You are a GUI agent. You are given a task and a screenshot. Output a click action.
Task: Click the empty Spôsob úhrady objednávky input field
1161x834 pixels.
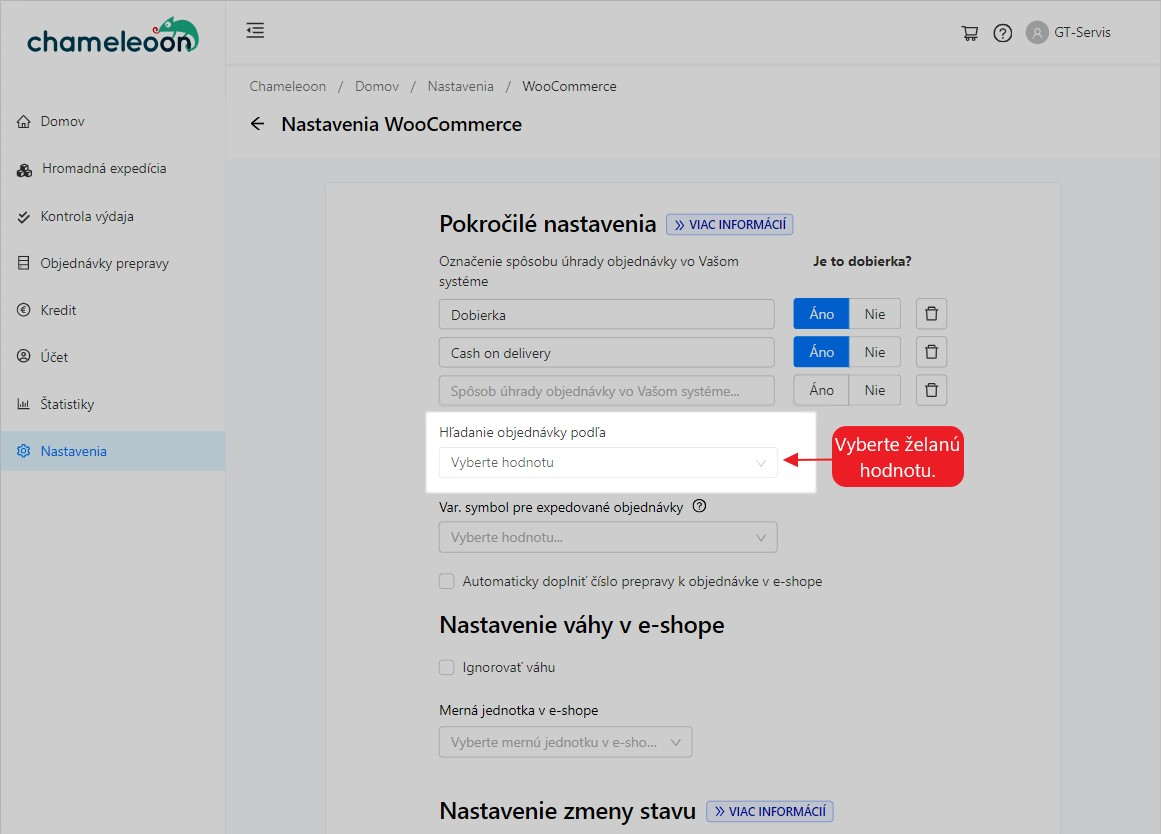point(606,390)
